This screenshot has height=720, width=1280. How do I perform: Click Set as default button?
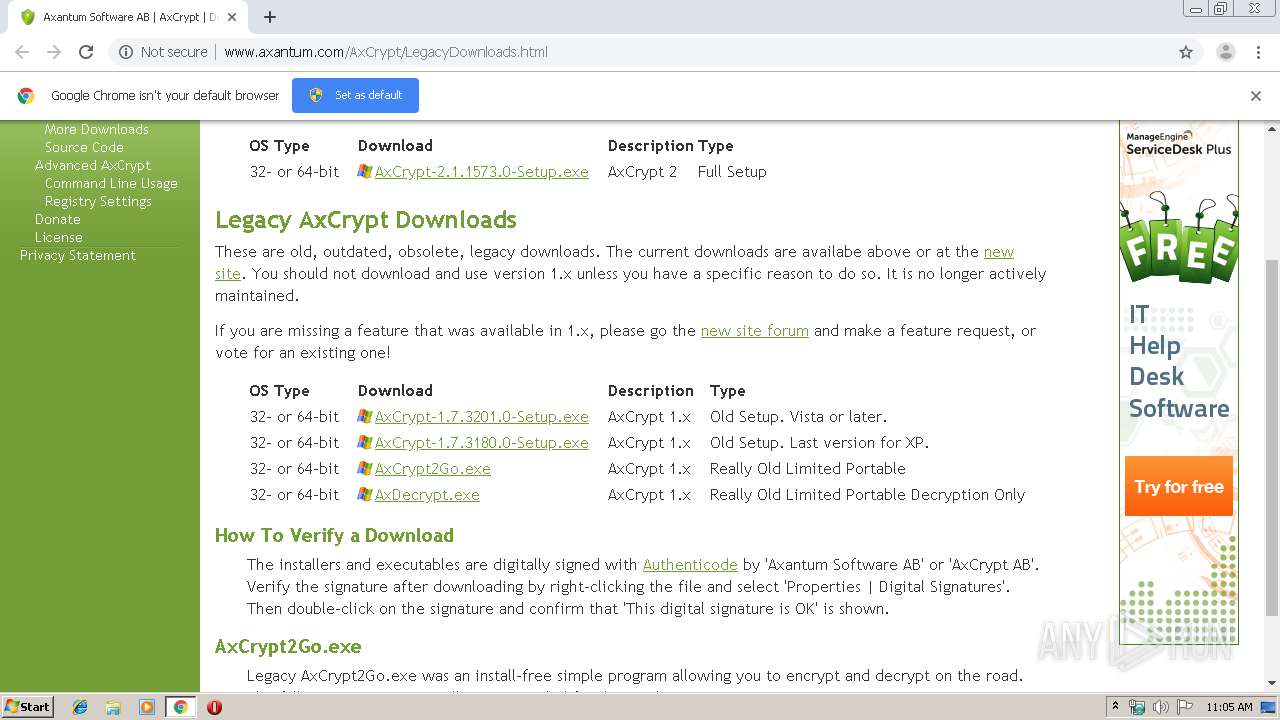[355, 95]
